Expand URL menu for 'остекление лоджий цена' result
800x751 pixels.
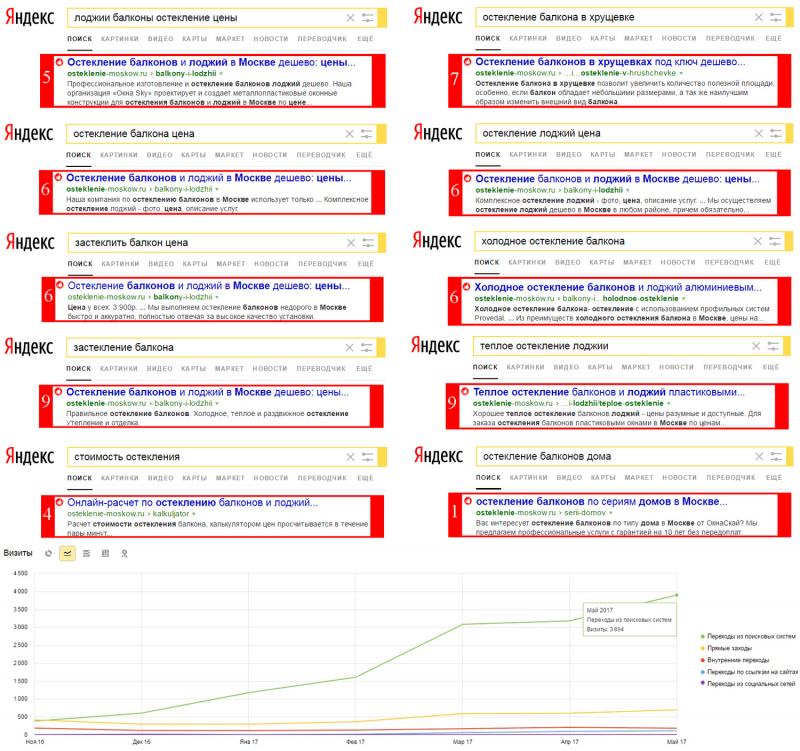(x=628, y=190)
